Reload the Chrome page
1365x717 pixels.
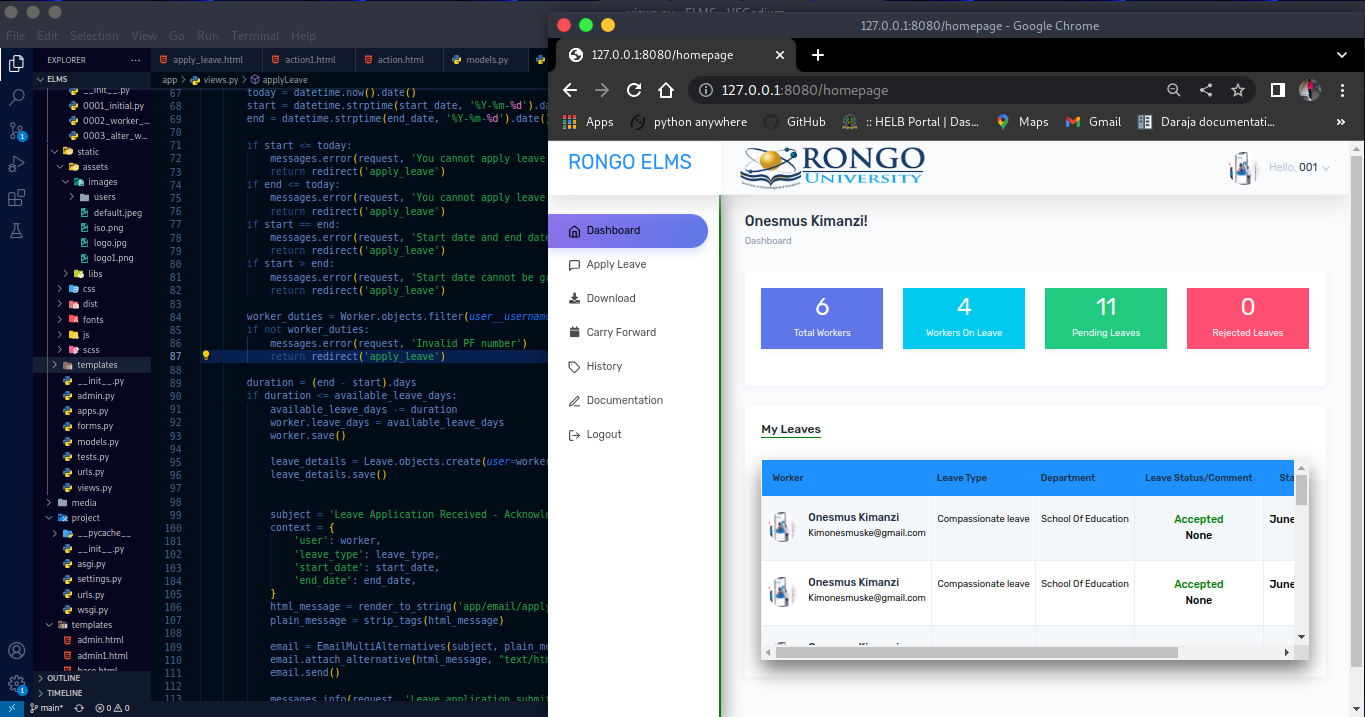(x=633, y=90)
